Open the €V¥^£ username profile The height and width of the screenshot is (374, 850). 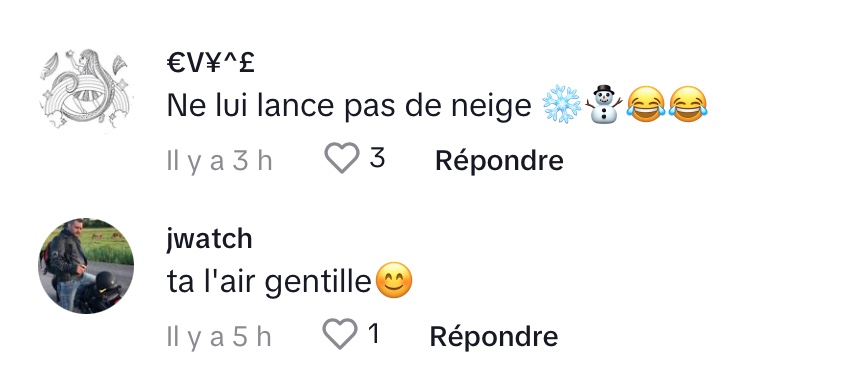(x=210, y=63)
